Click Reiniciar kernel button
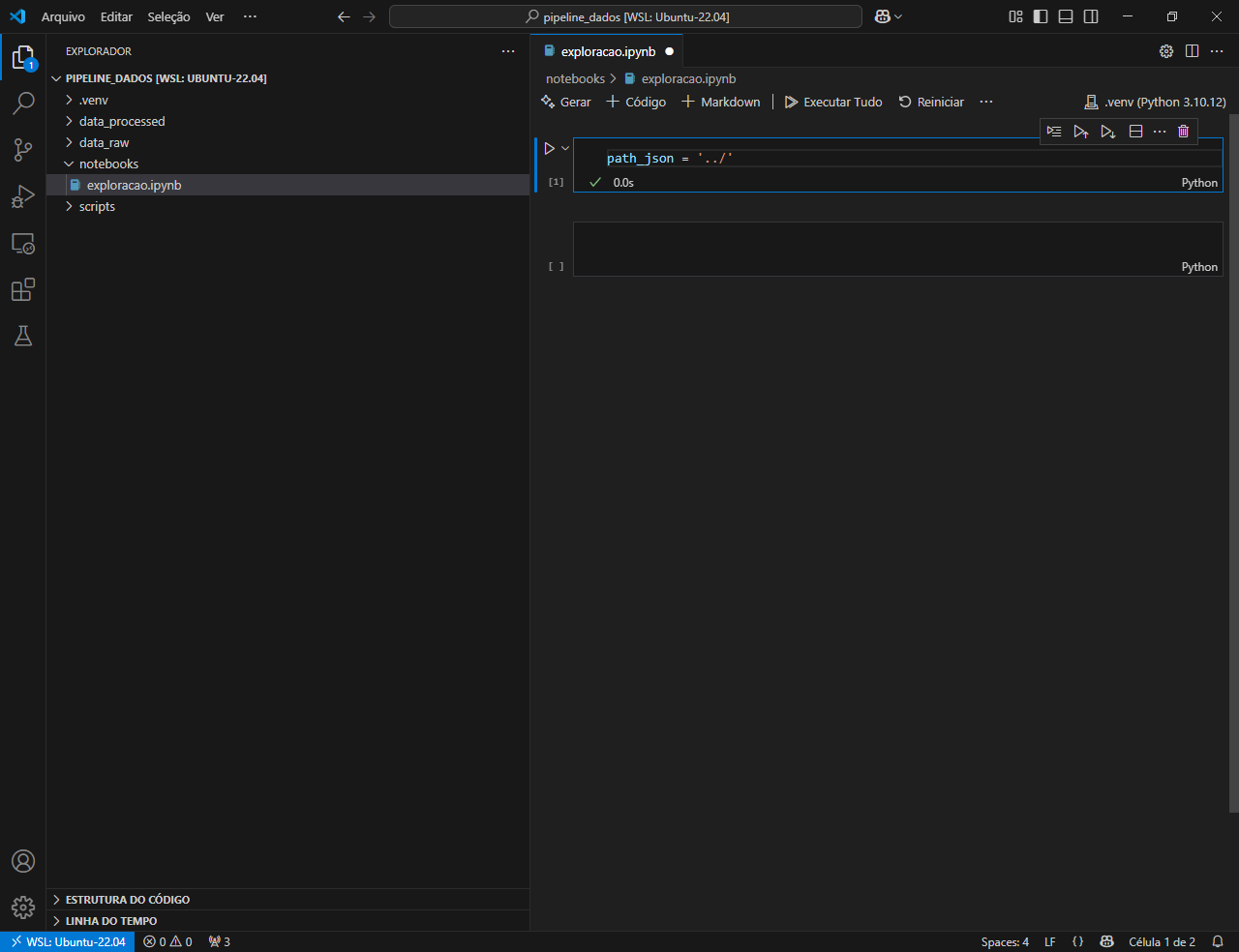The image size is (1239, 952). point(931,102)
